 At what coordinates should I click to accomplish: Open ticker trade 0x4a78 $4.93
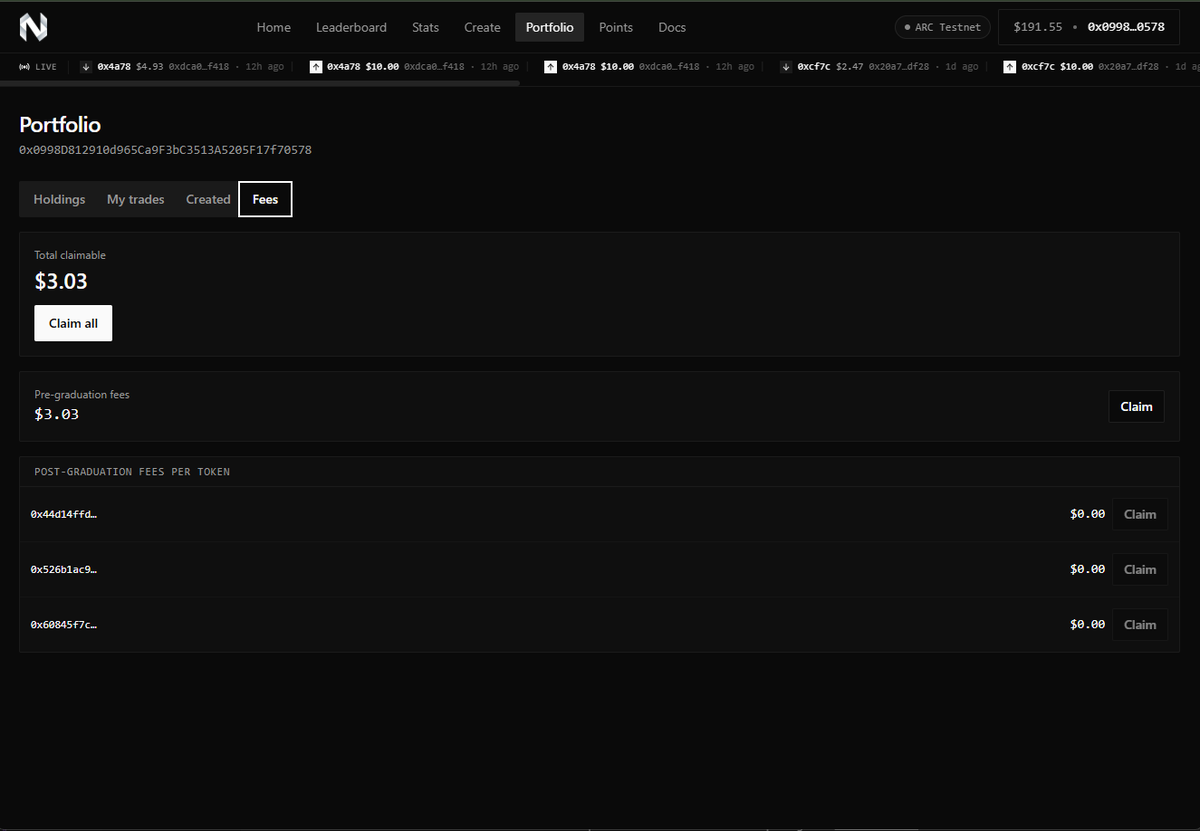click(x=182, y=67)
